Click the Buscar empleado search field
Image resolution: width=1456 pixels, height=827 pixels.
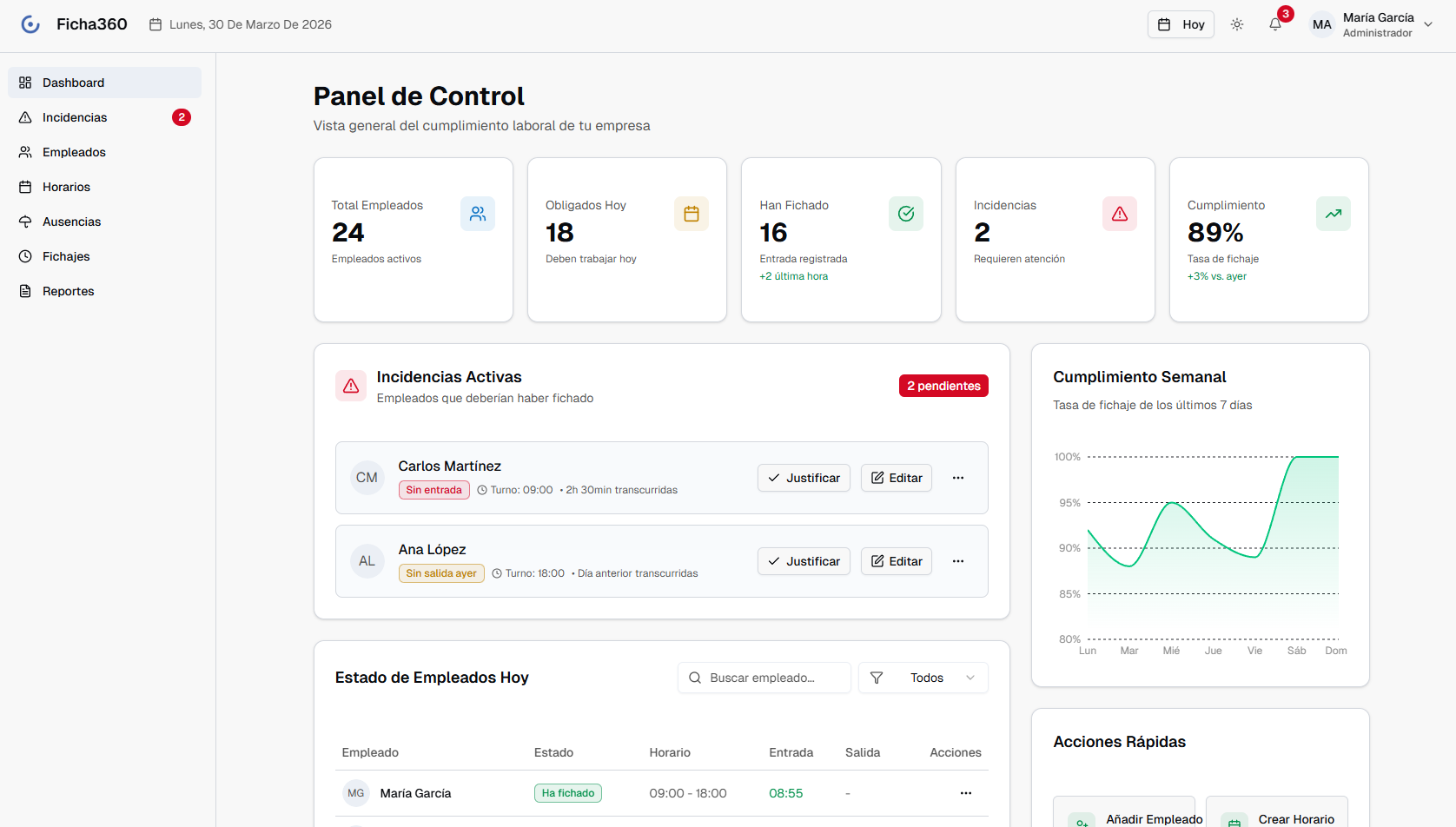point(764,678)
